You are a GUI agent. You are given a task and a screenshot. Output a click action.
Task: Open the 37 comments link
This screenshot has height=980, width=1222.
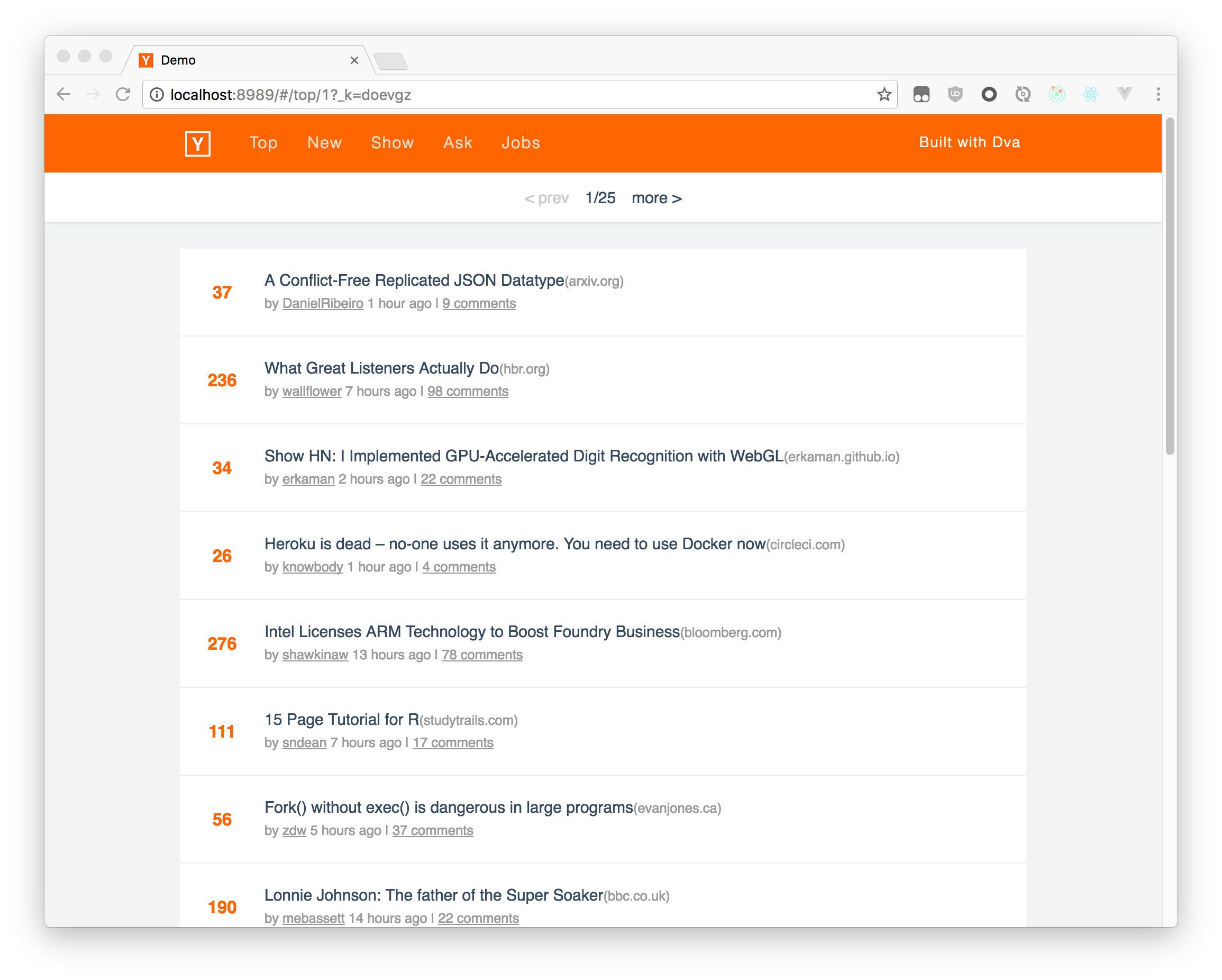(x=433, y=831)
